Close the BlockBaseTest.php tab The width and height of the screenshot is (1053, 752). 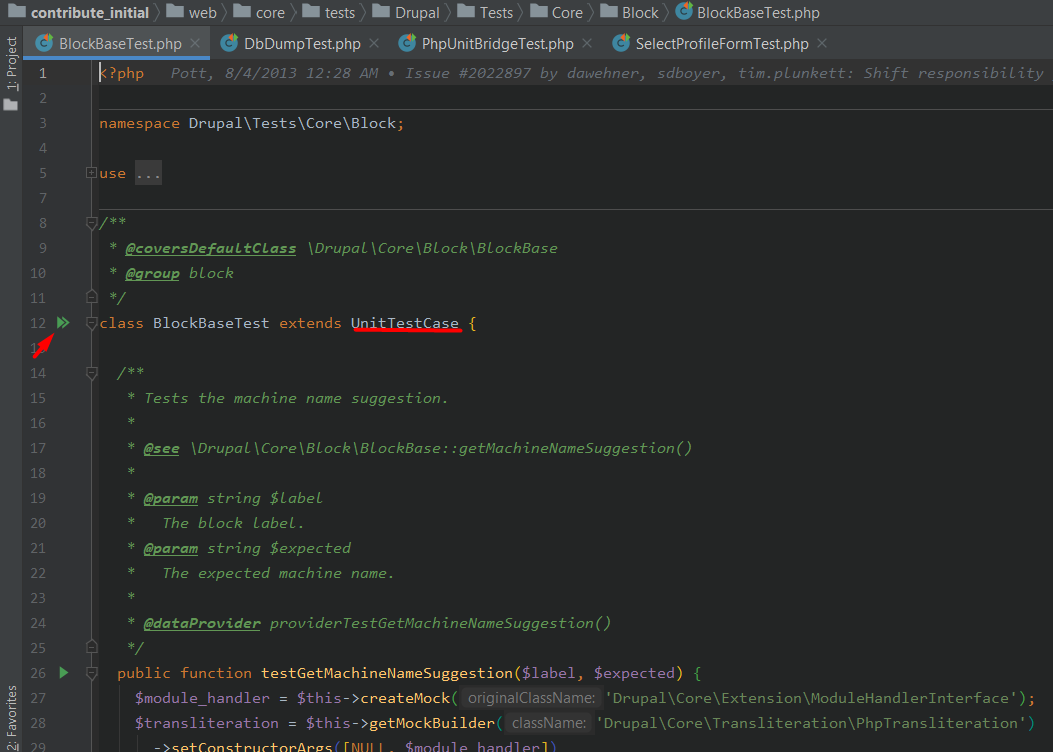pos(195,43)
